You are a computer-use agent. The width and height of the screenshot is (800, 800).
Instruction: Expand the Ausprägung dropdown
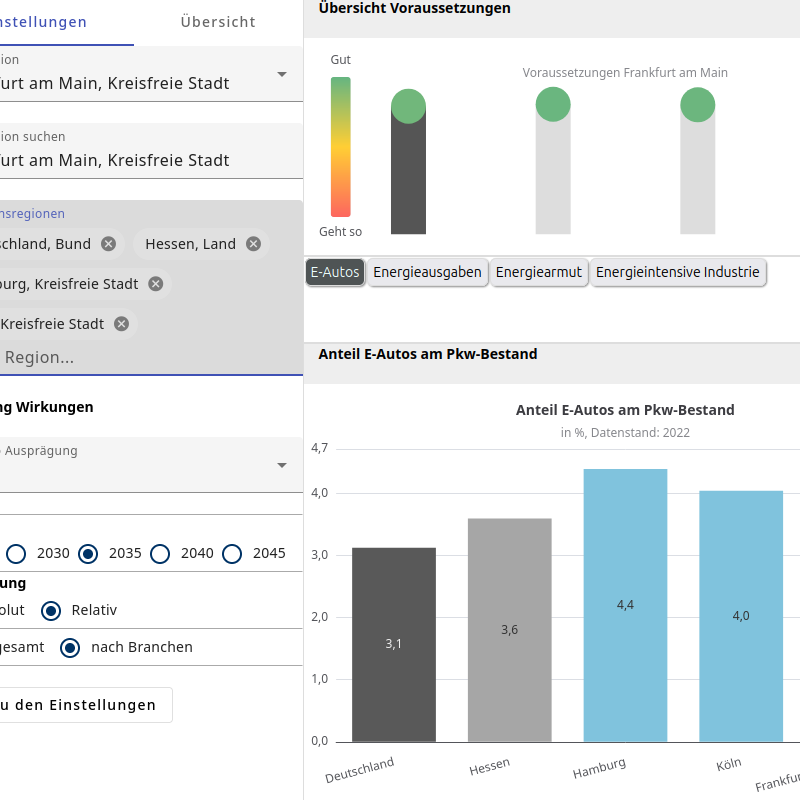282,465
